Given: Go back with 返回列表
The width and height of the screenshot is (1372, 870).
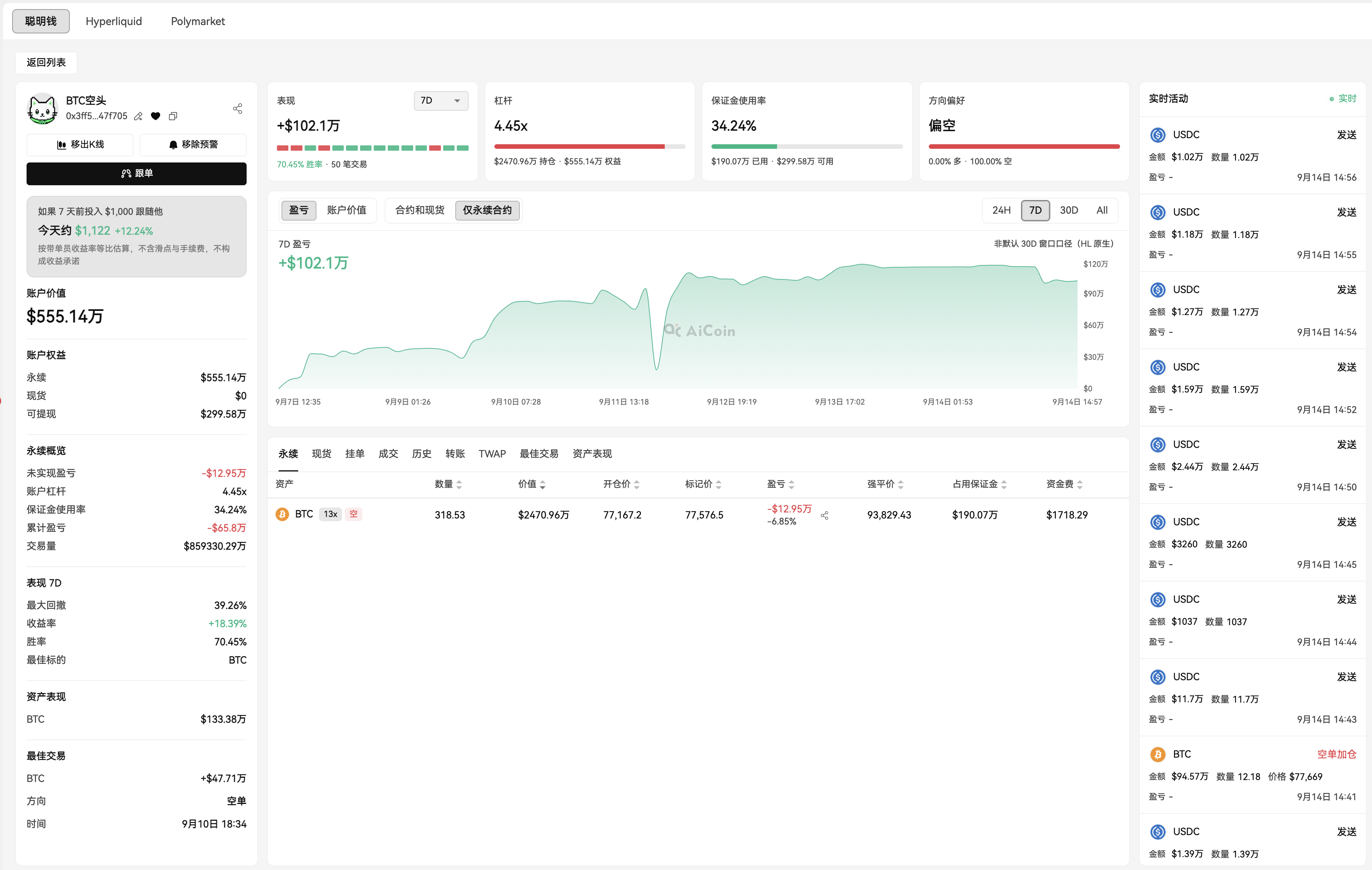Looking at the screenshot, I should pyautogui.click(x=46, y=62).
